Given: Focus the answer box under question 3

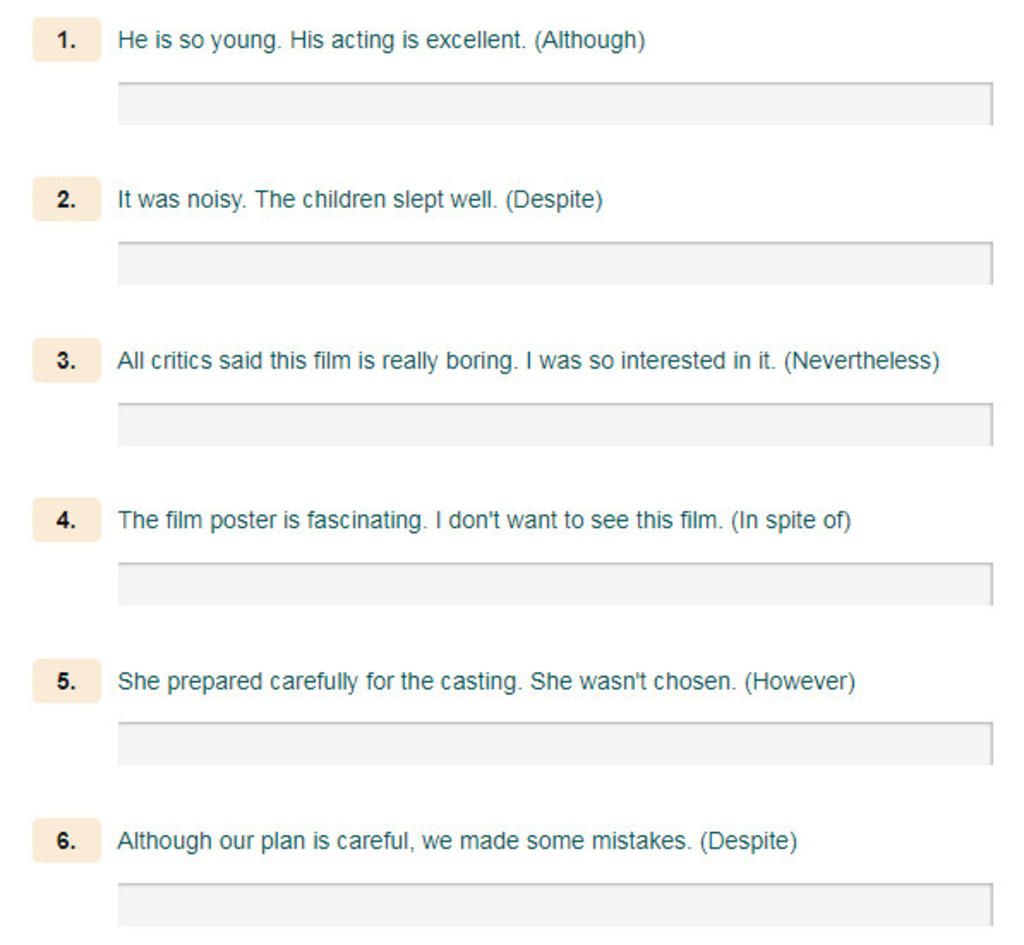Looking at the screenshot, I should coord(555,424).
